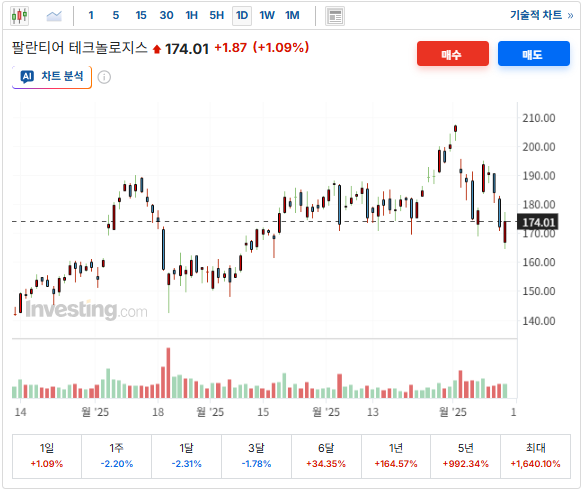Select the 3달 period cell
Viewport: 581px width, 491px height.
[256, 456]
